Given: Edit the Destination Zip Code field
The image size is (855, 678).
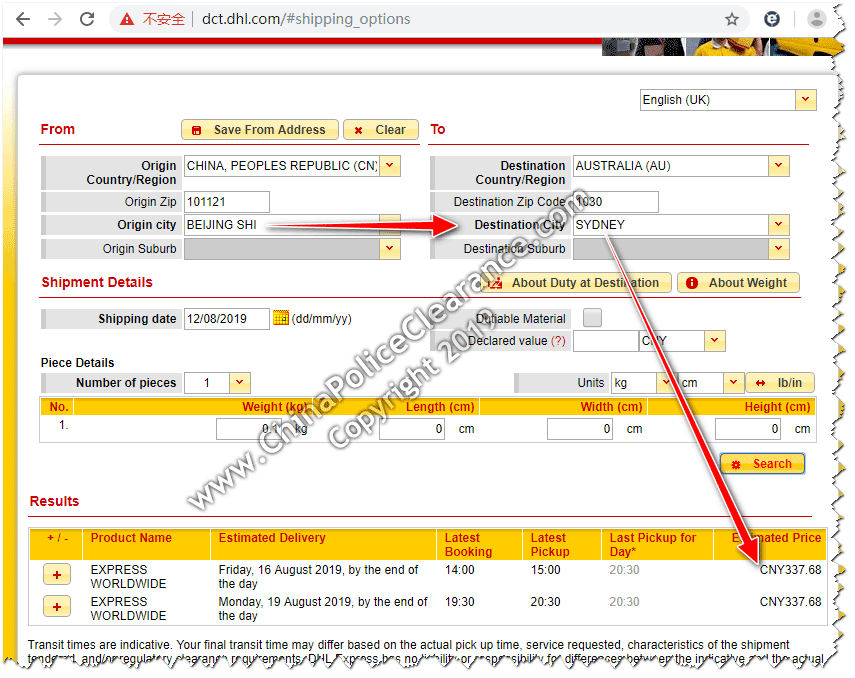Looking at the screenshot, I should [616, 202].
